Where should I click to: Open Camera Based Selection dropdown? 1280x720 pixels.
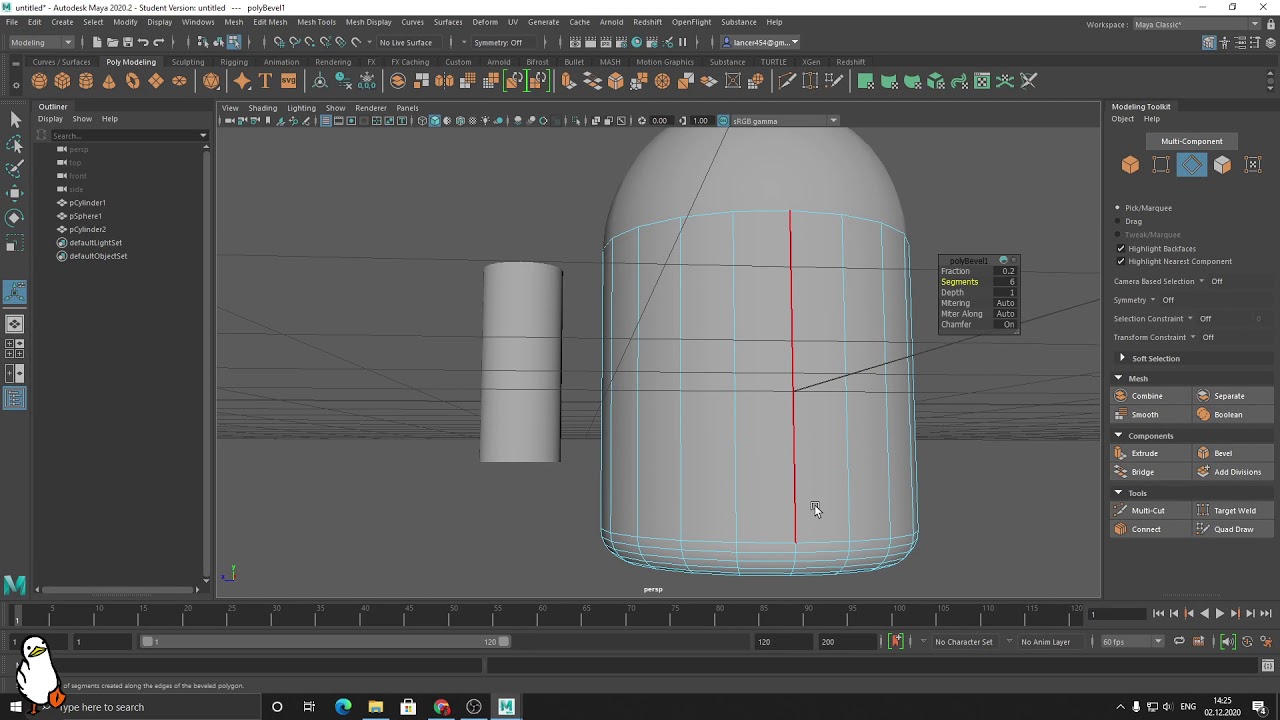tap(1202, 281)
